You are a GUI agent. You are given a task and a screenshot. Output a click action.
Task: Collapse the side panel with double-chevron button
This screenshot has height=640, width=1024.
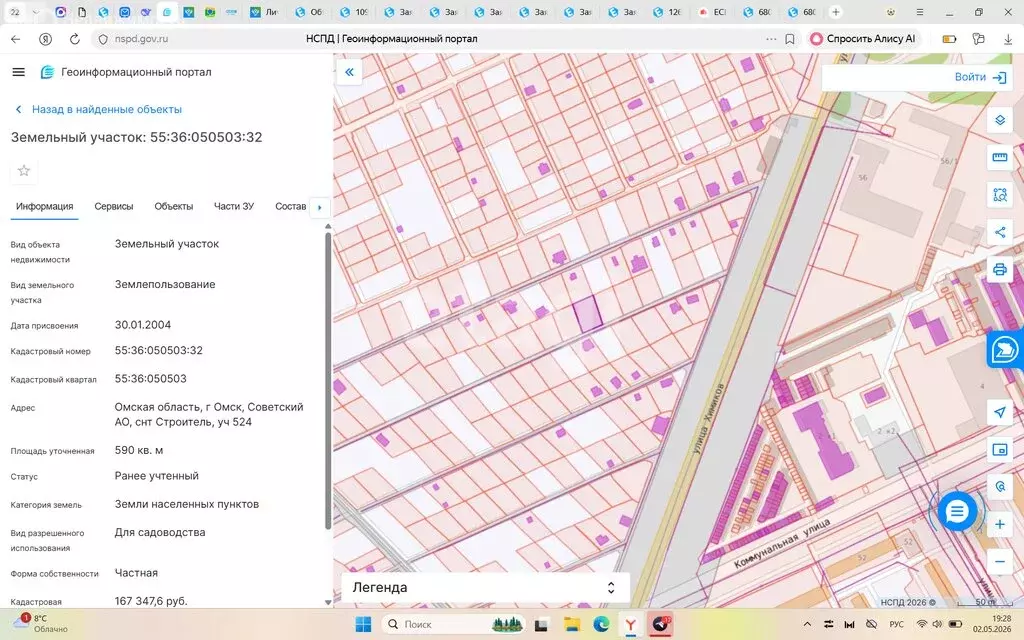349,72
